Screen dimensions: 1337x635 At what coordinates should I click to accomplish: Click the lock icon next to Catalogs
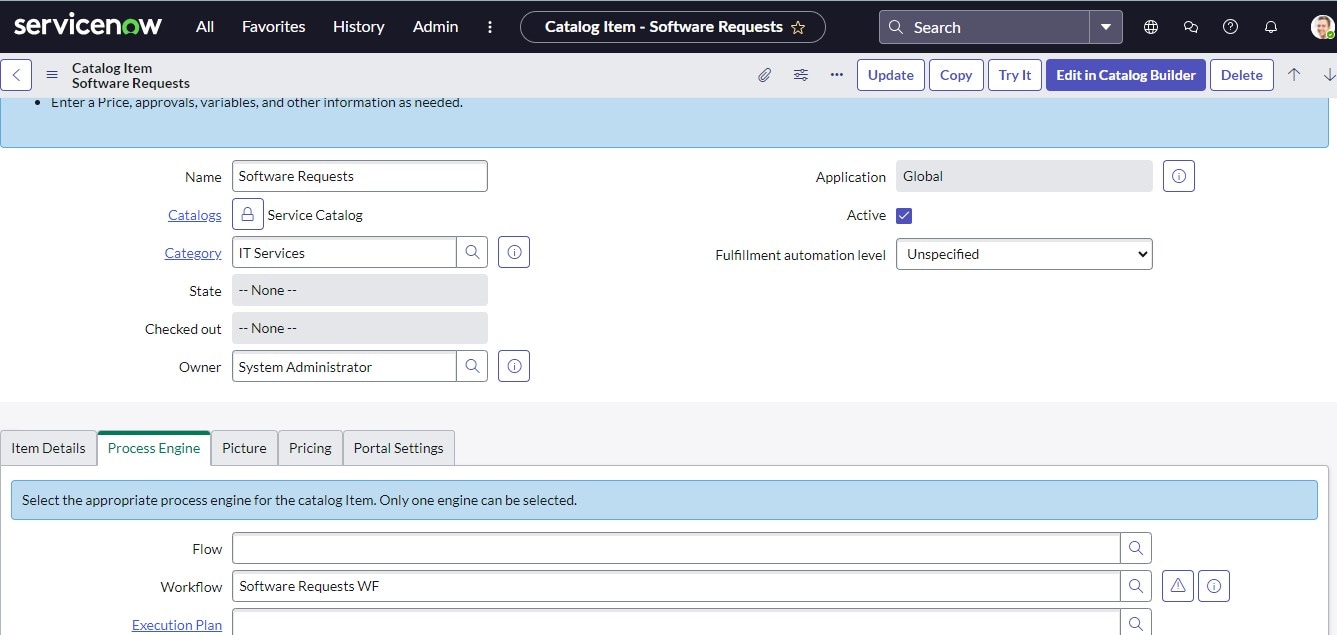(247, 213)
